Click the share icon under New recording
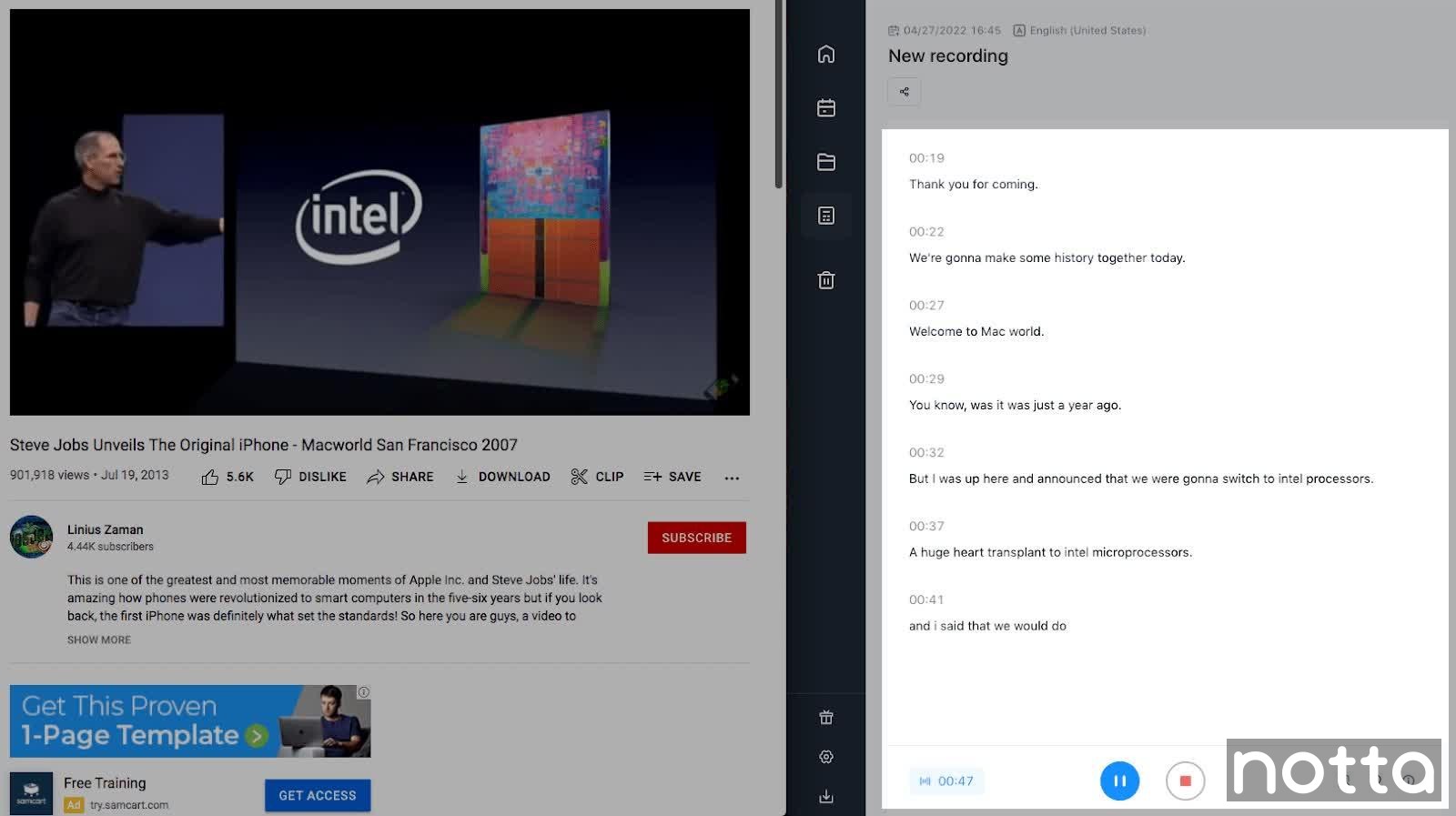Viewport: 1456px width, 816px height. point(904,92)
